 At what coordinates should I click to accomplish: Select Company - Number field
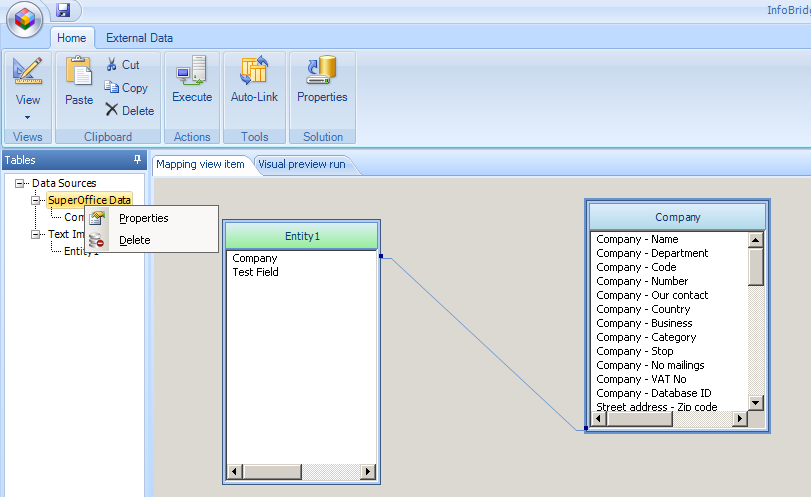[x=642, y=281]
